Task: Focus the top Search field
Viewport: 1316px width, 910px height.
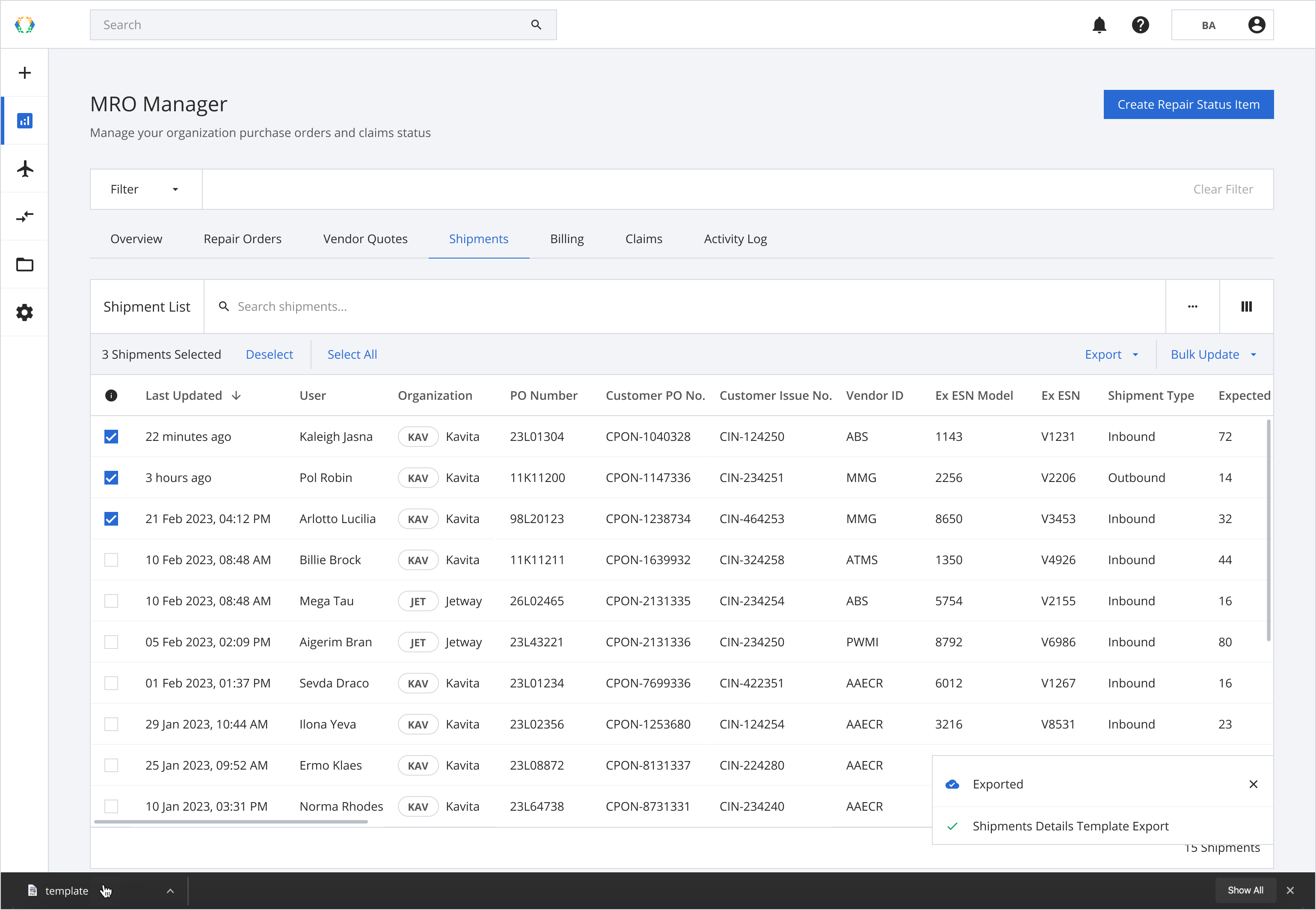Action: point(323,24)
